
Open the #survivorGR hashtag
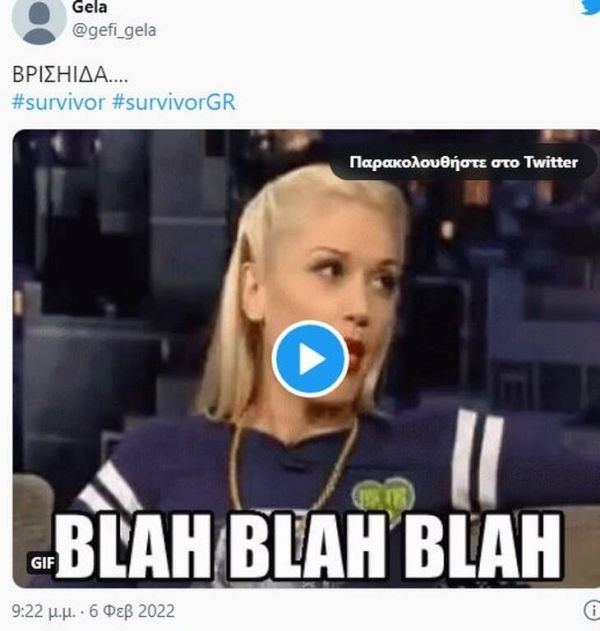coord(174,102)
